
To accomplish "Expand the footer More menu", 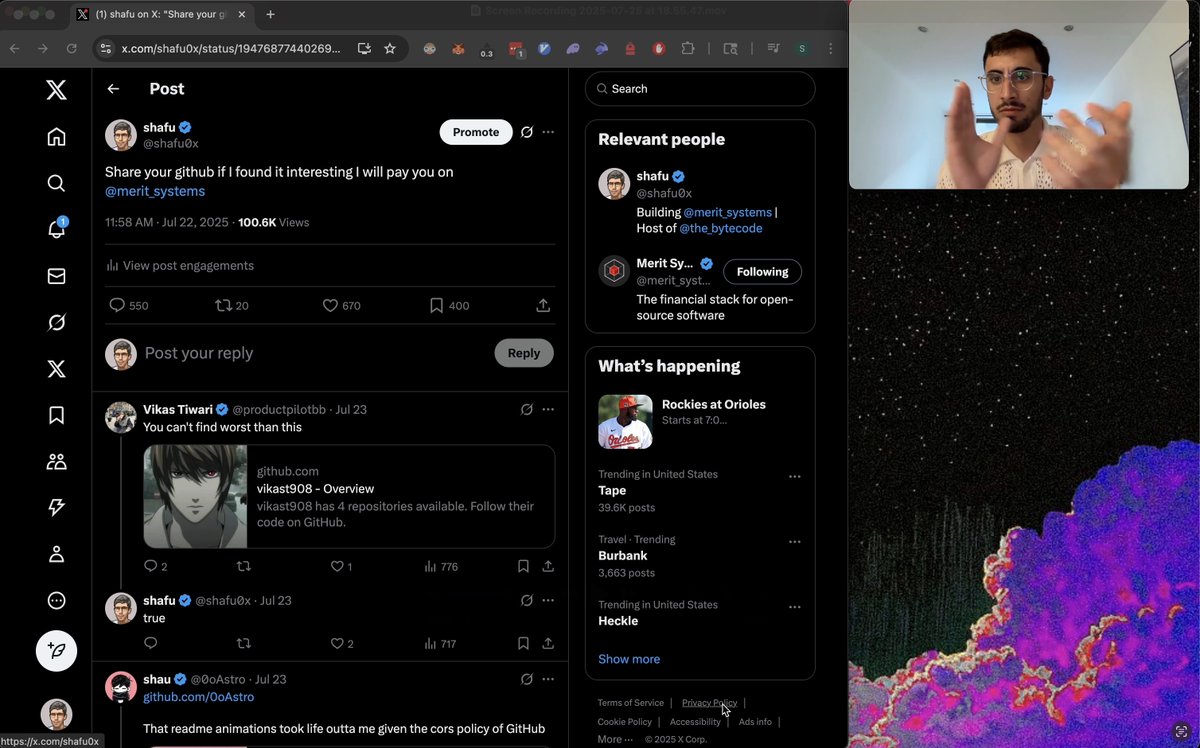I will [615, 740].
